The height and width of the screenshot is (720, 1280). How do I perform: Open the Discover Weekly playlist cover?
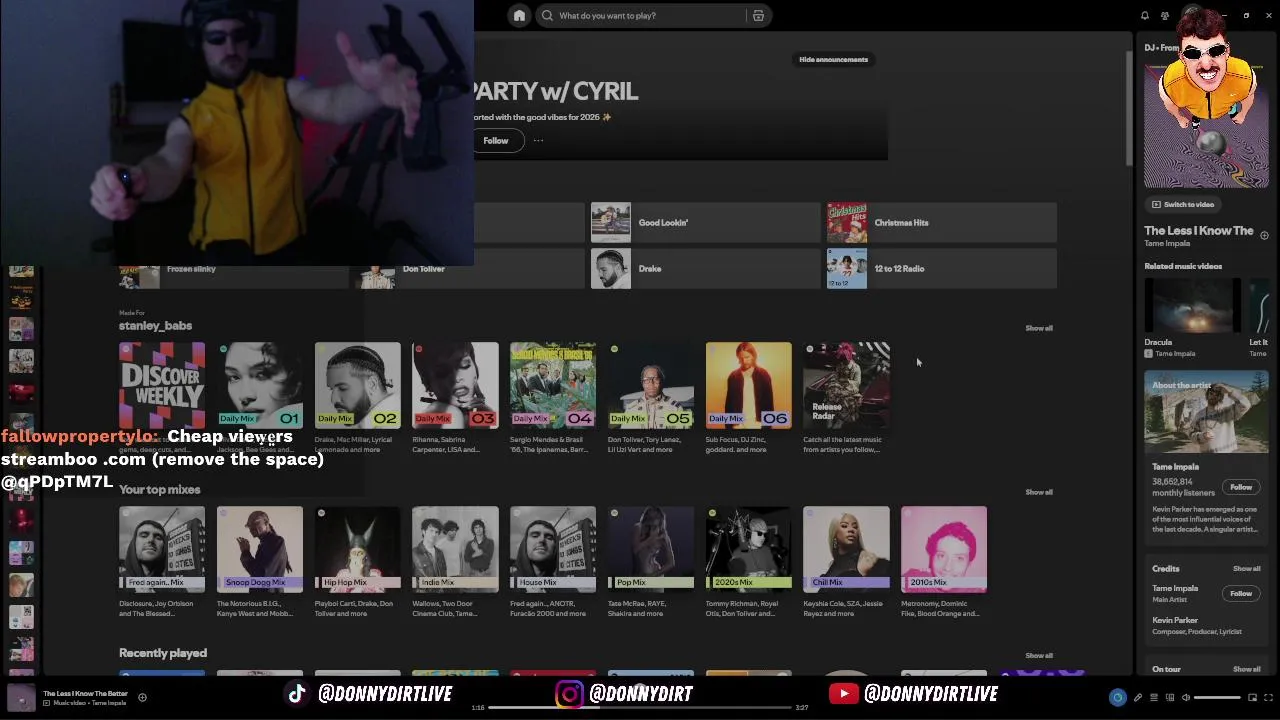pyautogui.click(x=162, y=385)
